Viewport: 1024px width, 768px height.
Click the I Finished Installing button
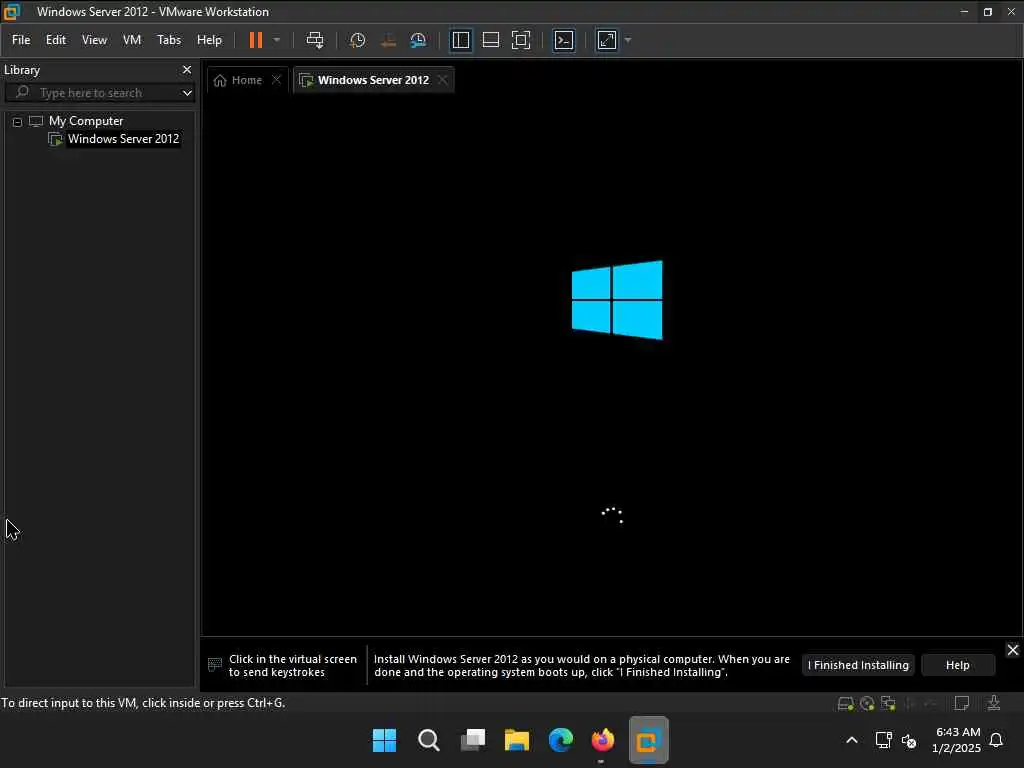(x=858, y=665)
